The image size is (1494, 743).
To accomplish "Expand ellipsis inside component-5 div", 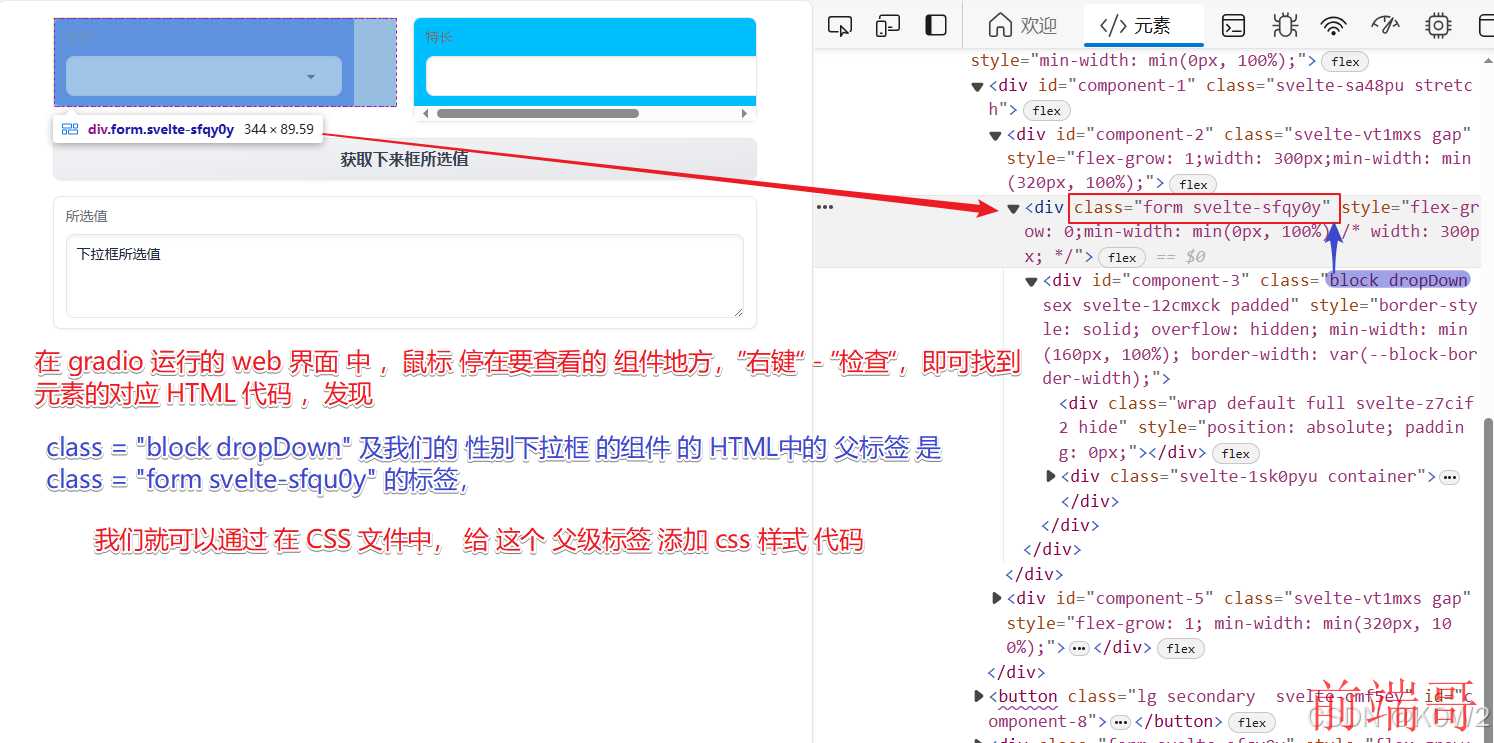I will click(x=1079, y=648).
